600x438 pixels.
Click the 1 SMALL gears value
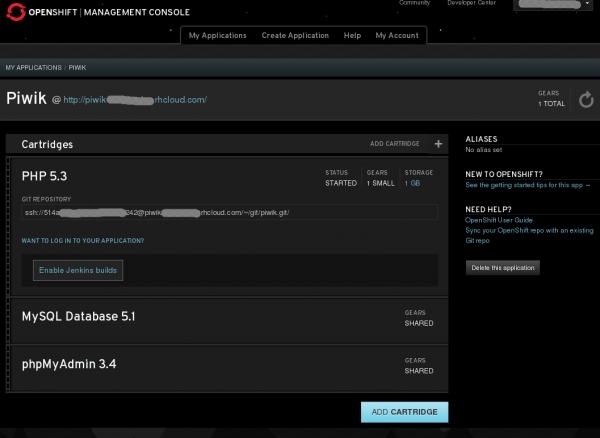(x=380, y=183)
